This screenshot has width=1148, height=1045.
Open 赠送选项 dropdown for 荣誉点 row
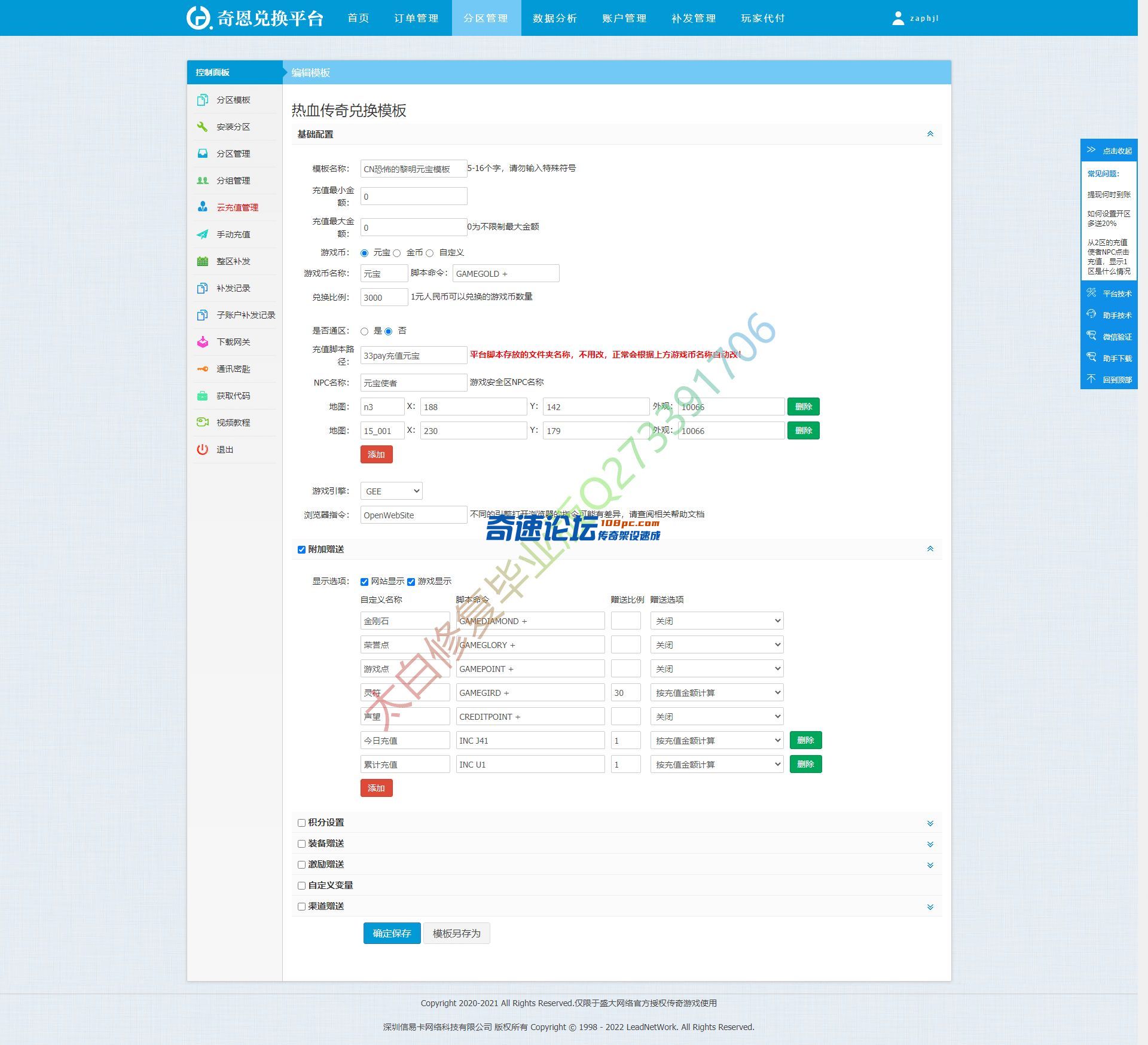[x=717, y=644]
